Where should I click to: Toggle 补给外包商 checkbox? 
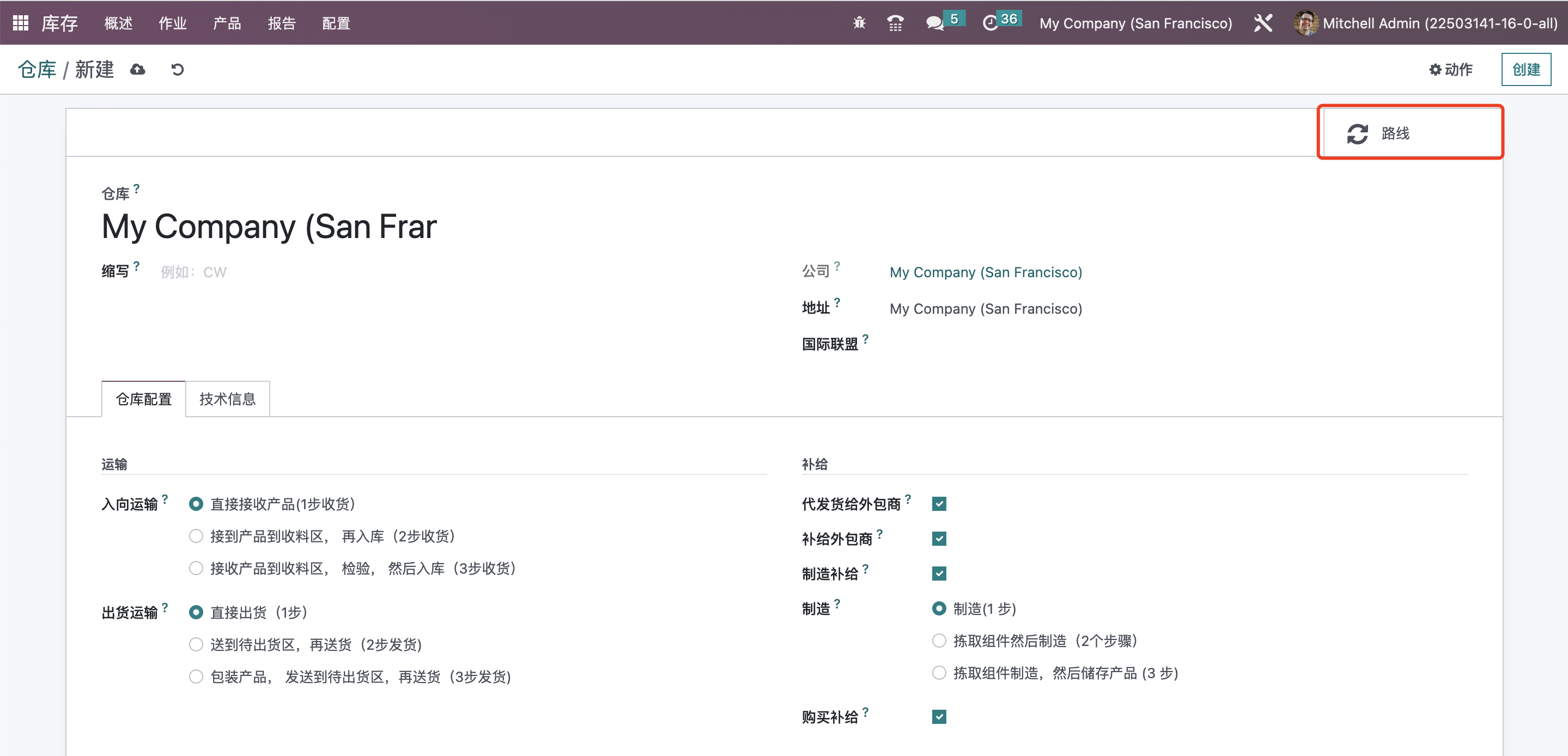click(x=939, y=539)
